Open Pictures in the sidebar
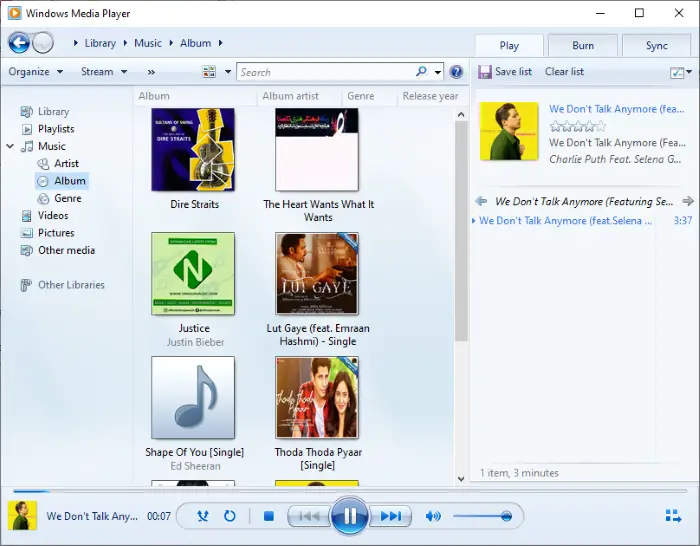 pyautogui.click(x=56, y=233)
